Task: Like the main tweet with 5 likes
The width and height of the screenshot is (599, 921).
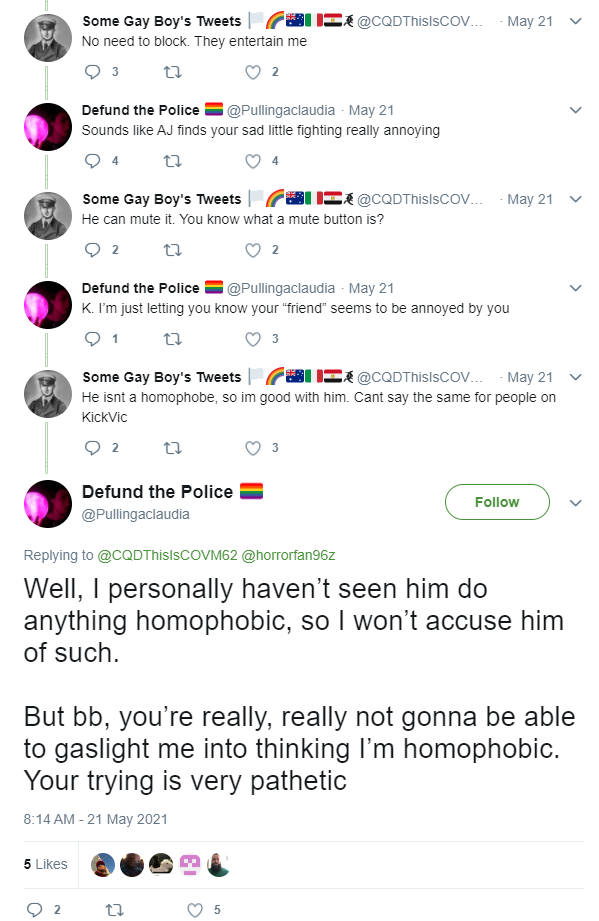Action: pyautogui.click(x=194, y=910)
